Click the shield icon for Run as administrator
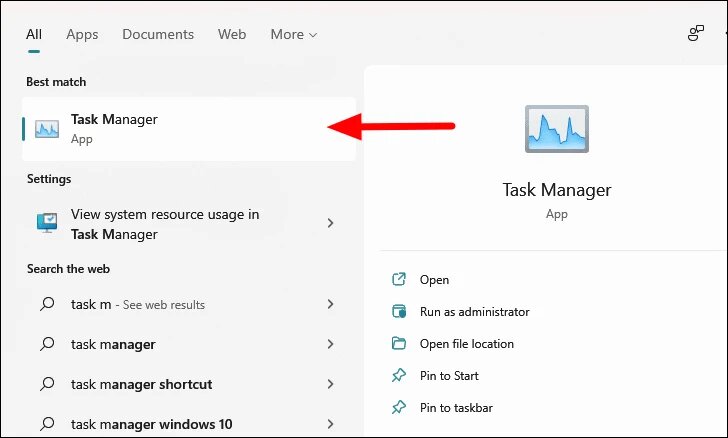Viewport: 728px width, 438px height. pyautogui.click(x=399, y=311)
